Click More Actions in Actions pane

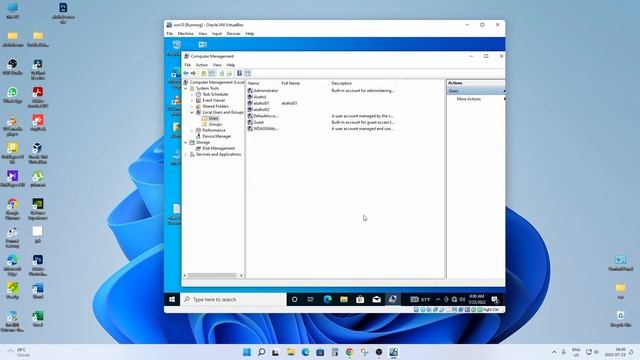coord(469,99)
